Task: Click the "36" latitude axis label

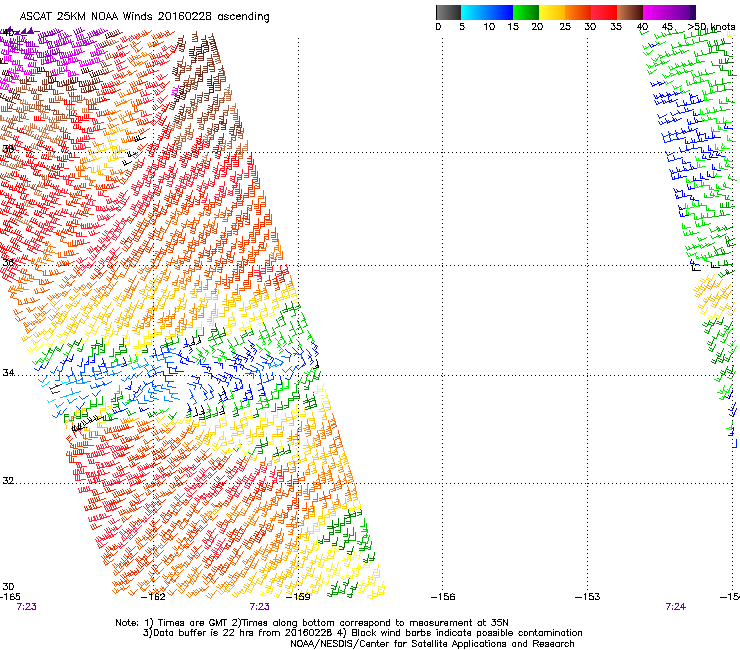Action: click(8, 262)
